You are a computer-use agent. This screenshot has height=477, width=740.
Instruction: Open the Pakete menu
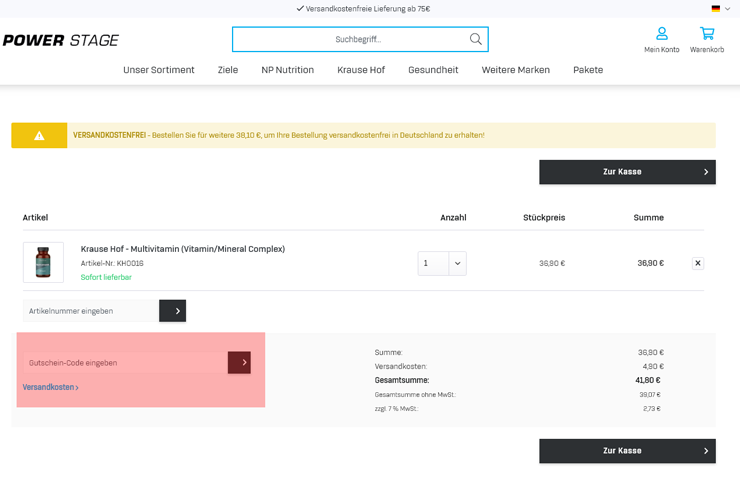tap(588, 70)
